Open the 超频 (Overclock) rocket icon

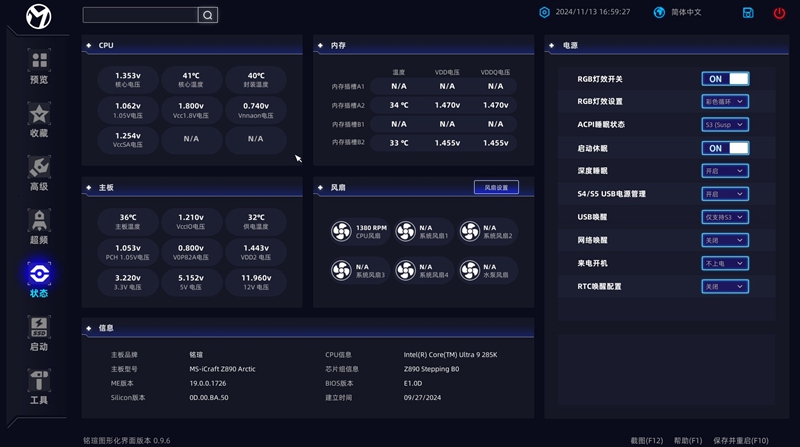(39, 226)
